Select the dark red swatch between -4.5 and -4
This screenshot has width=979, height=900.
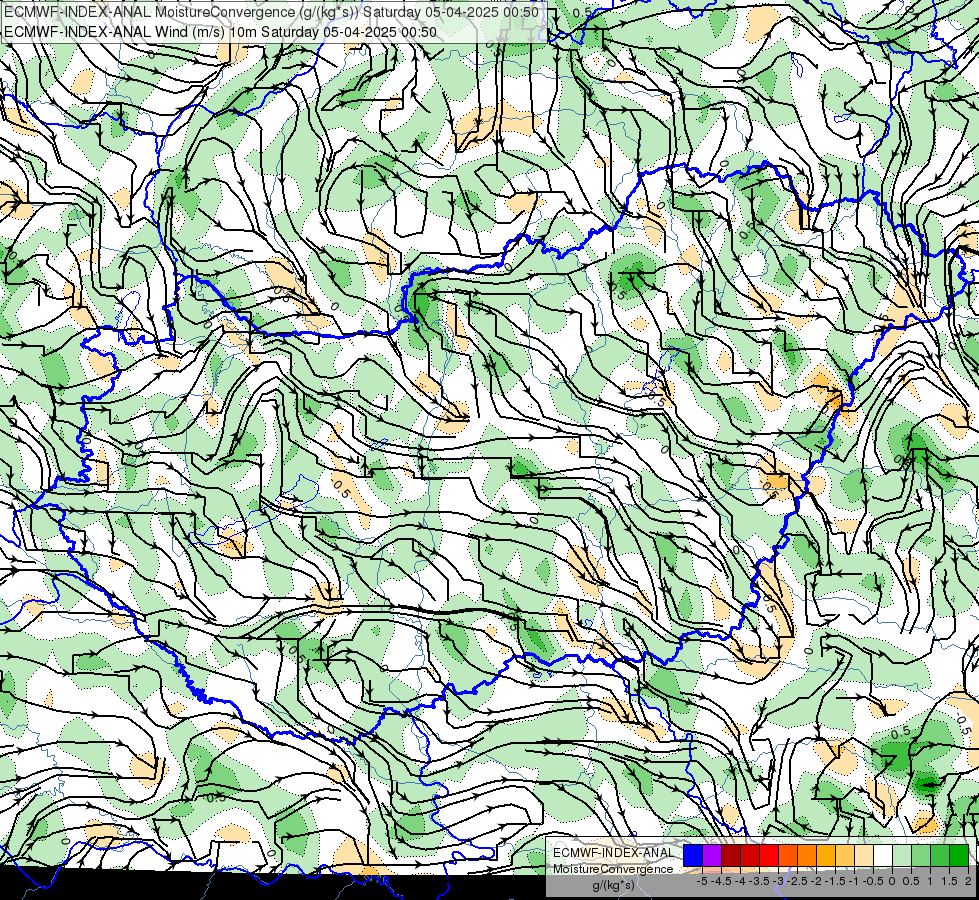pos(731,856)
